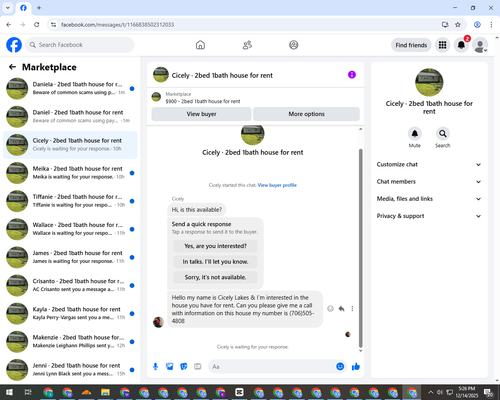The height and width of the screenshot is (400, 500).
Task: Open Task View on taskbar
Action: click(28, 392)
